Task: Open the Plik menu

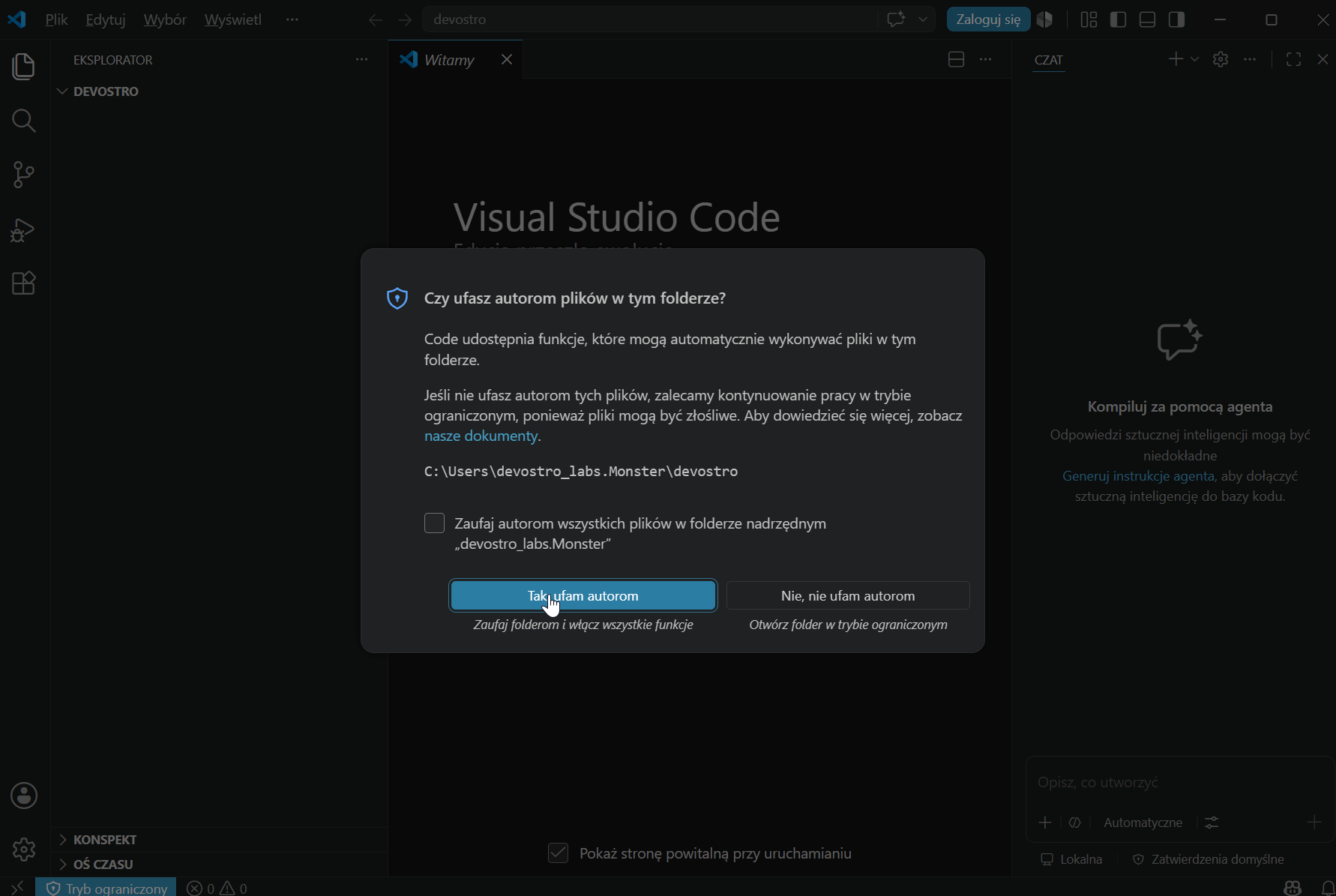Action: point(56,19)
